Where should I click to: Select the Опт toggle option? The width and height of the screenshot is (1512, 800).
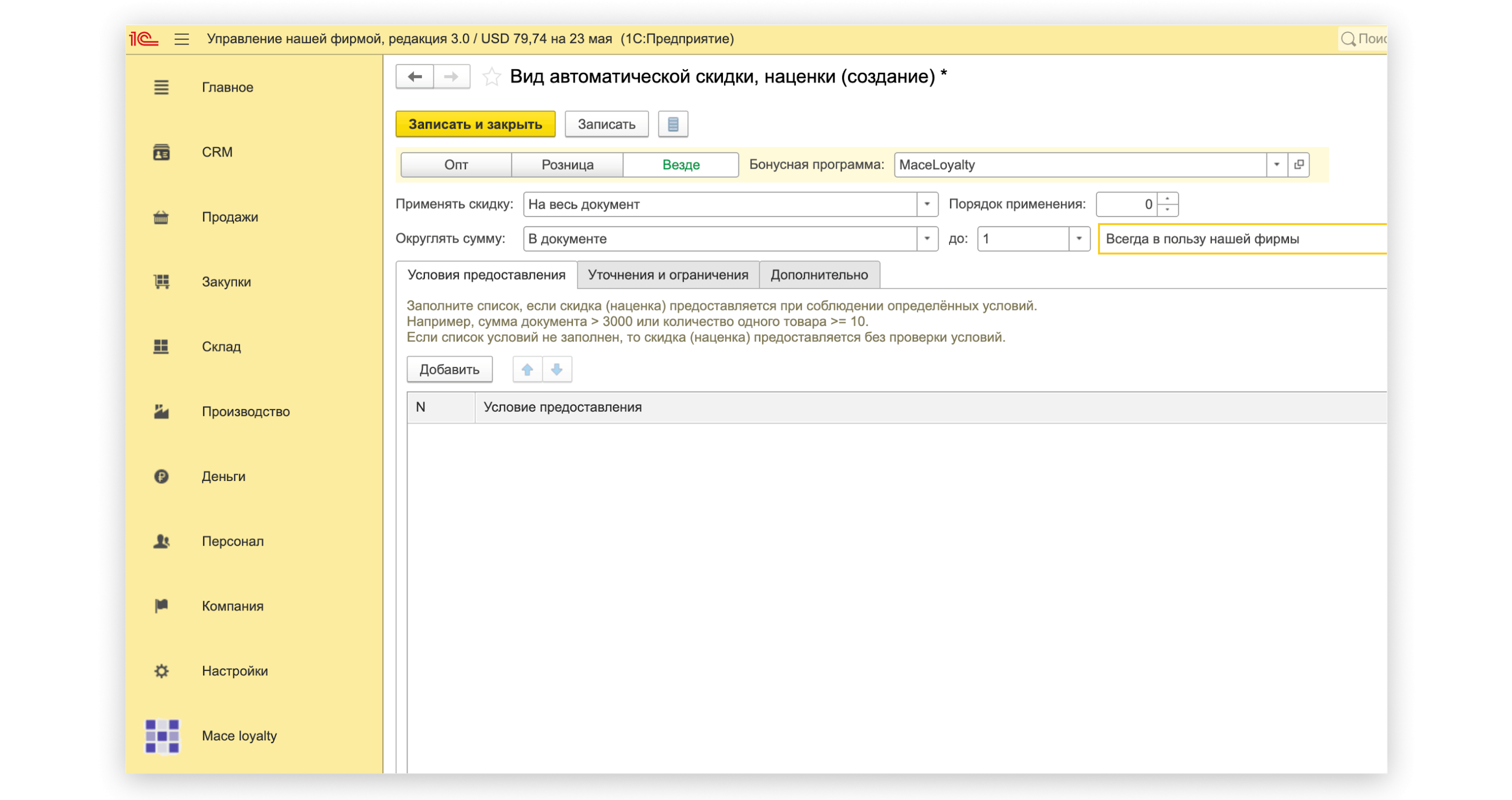click(x=456, y=165)
